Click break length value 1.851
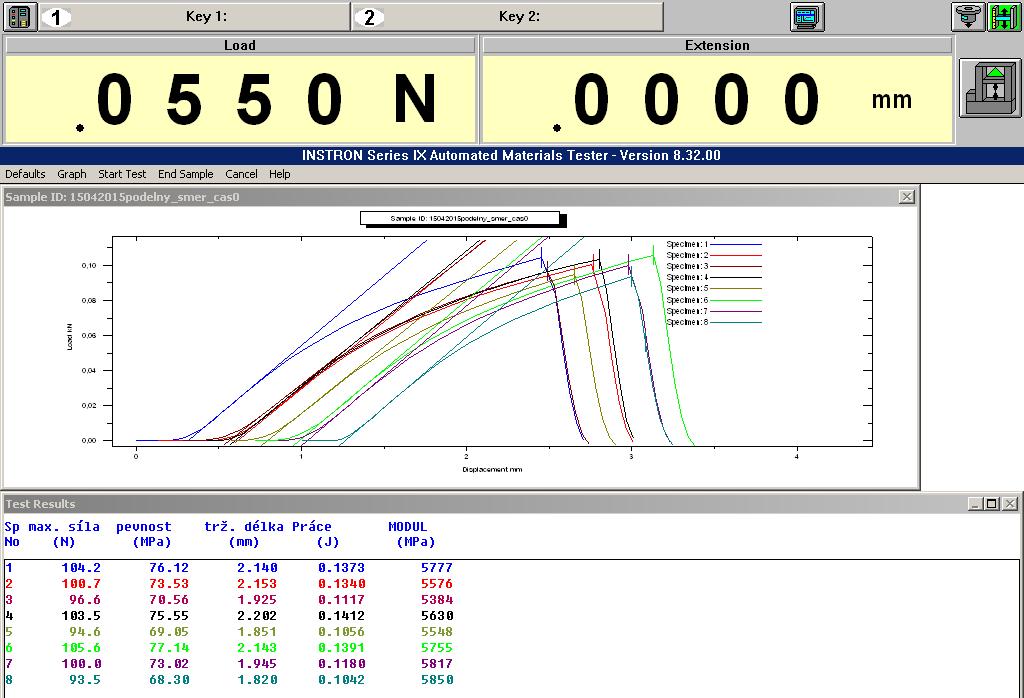 point(257,632)
